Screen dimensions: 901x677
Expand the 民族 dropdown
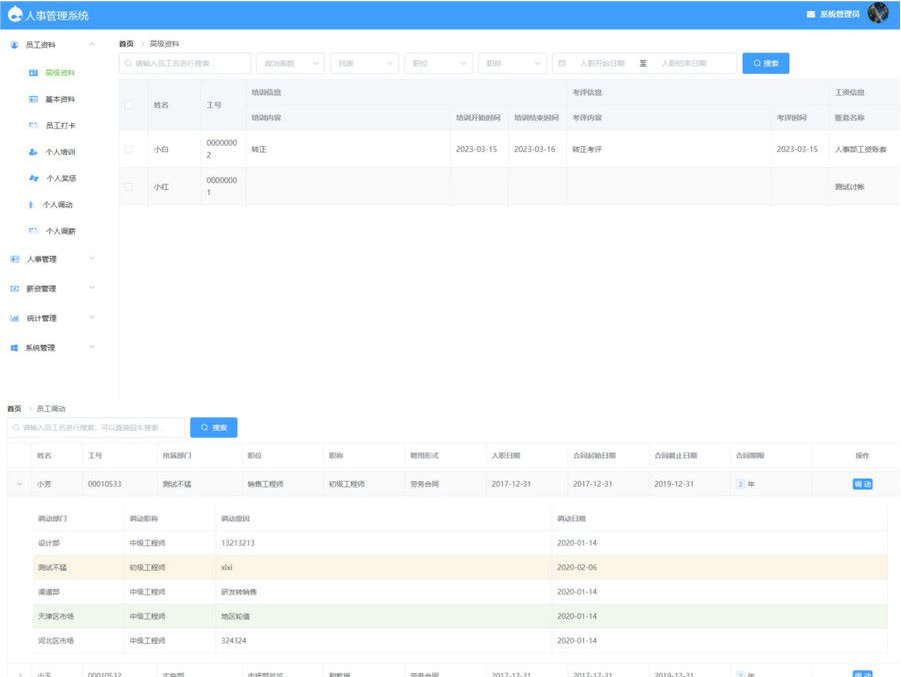pyautogui.click(x=363, y=63)
